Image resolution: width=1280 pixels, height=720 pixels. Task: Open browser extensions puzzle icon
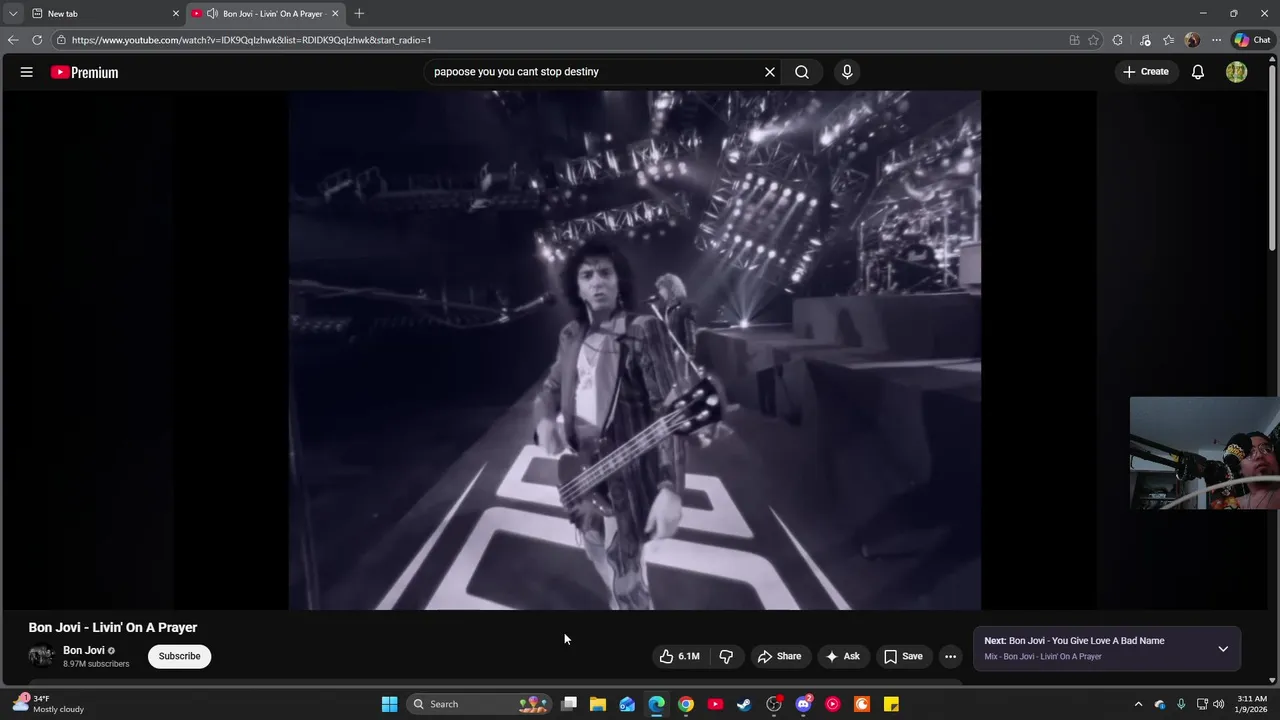point(1118,40)
